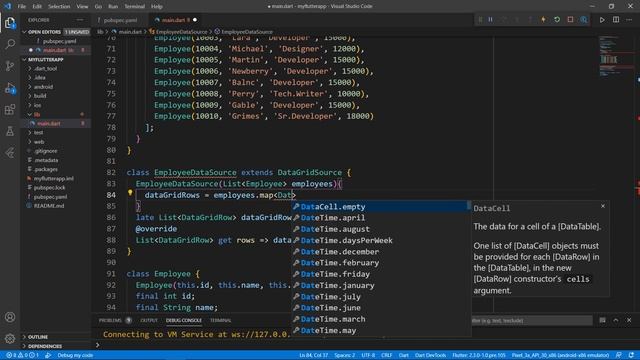Viewport: 640px width, 360px height.
Task: Open feedback icon in status bar
Action: 619,355
